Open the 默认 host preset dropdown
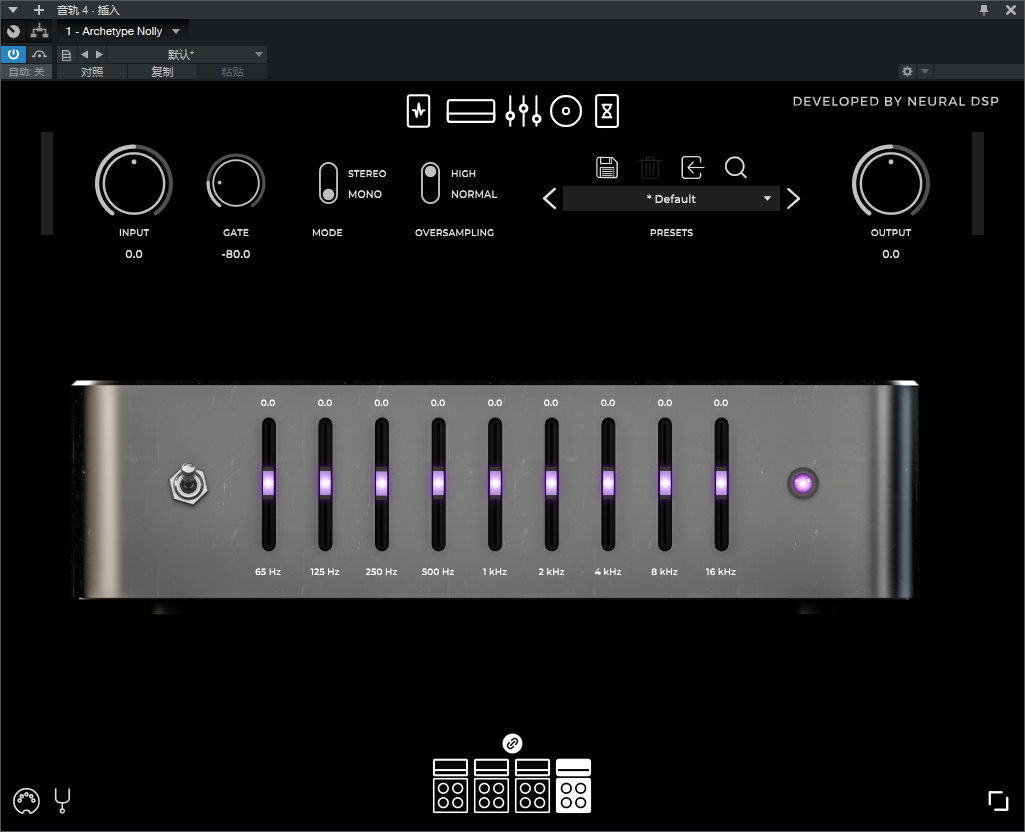Image resolution: width=1025 pixels, height=832 pixels. click(x=186, y=54)
